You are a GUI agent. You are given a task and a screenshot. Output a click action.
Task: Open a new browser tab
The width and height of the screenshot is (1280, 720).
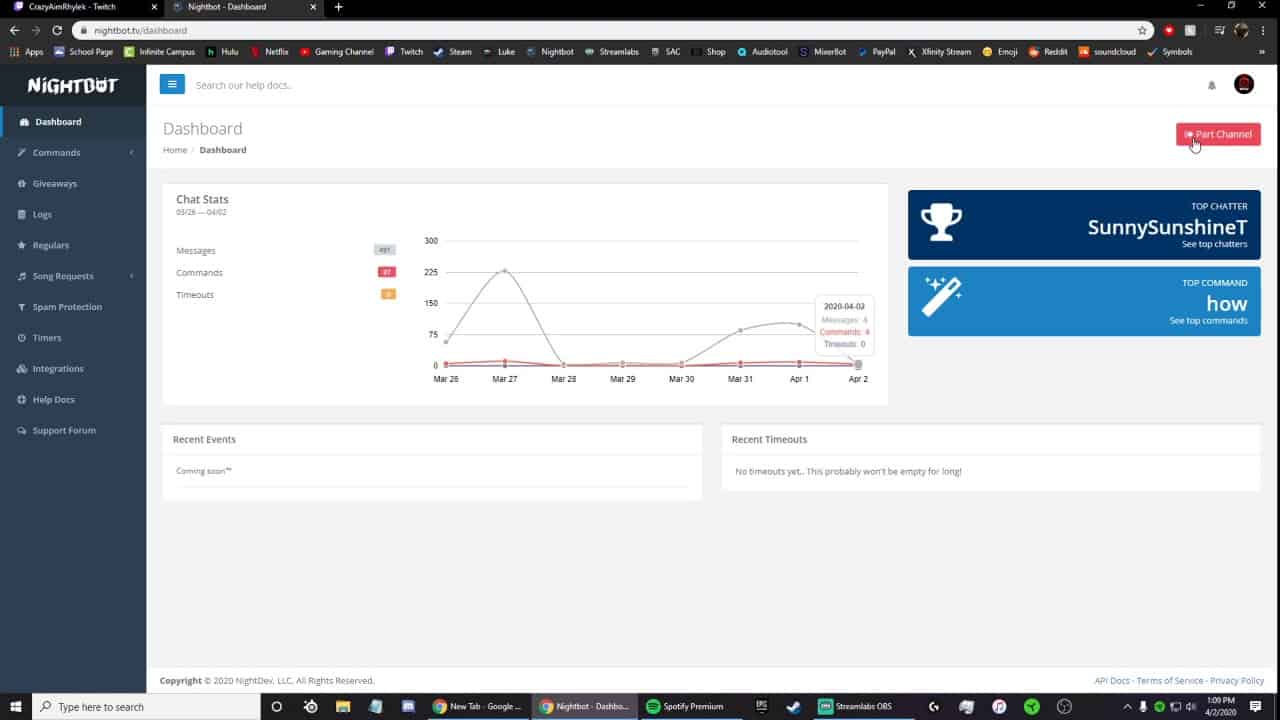[x=338, y=7]
